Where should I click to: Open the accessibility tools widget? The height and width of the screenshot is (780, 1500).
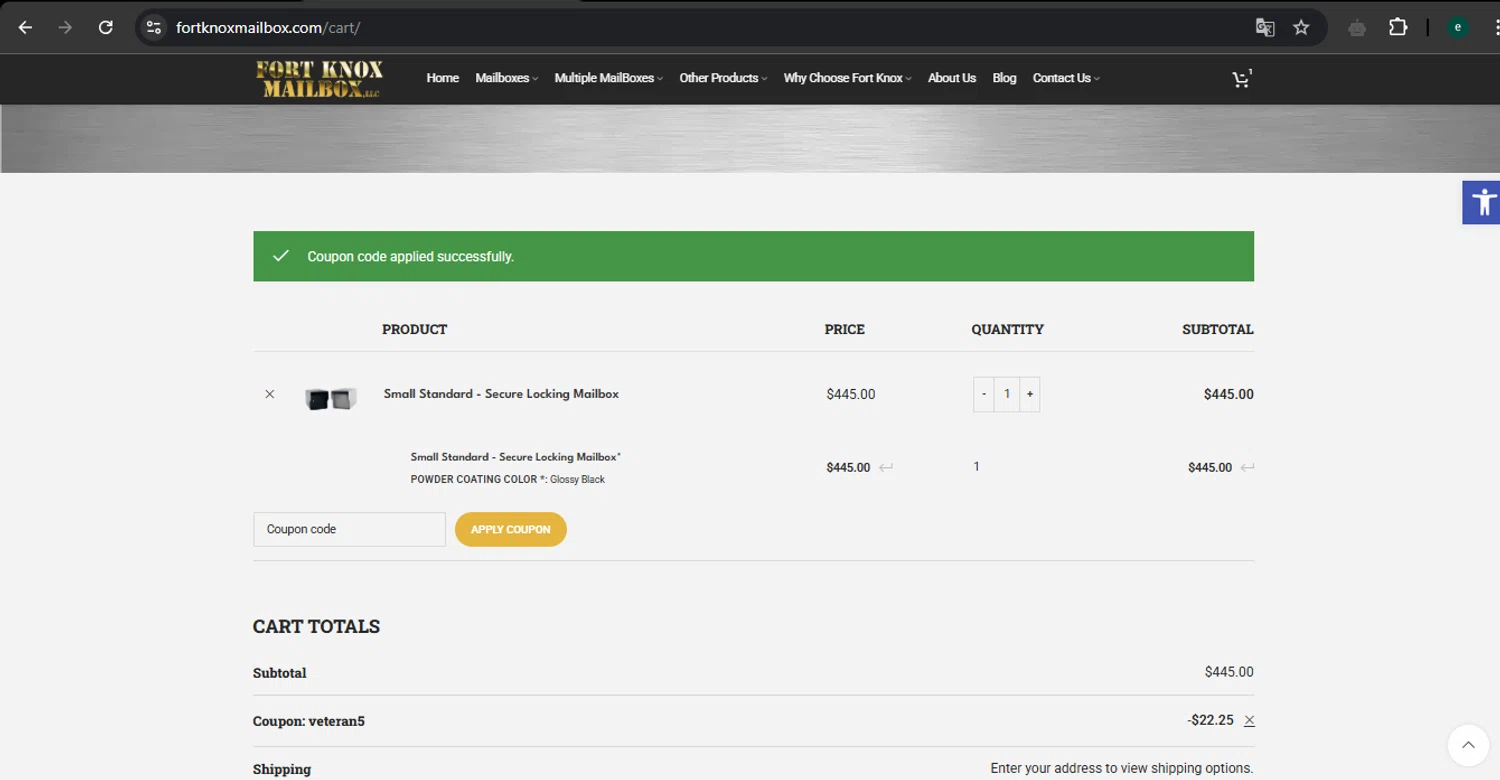(1481, 202)
